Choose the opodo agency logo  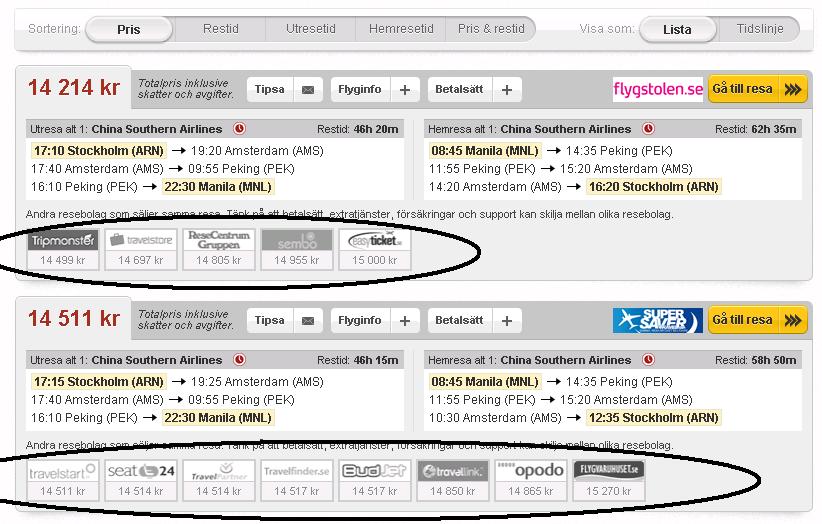coord(530,471)
